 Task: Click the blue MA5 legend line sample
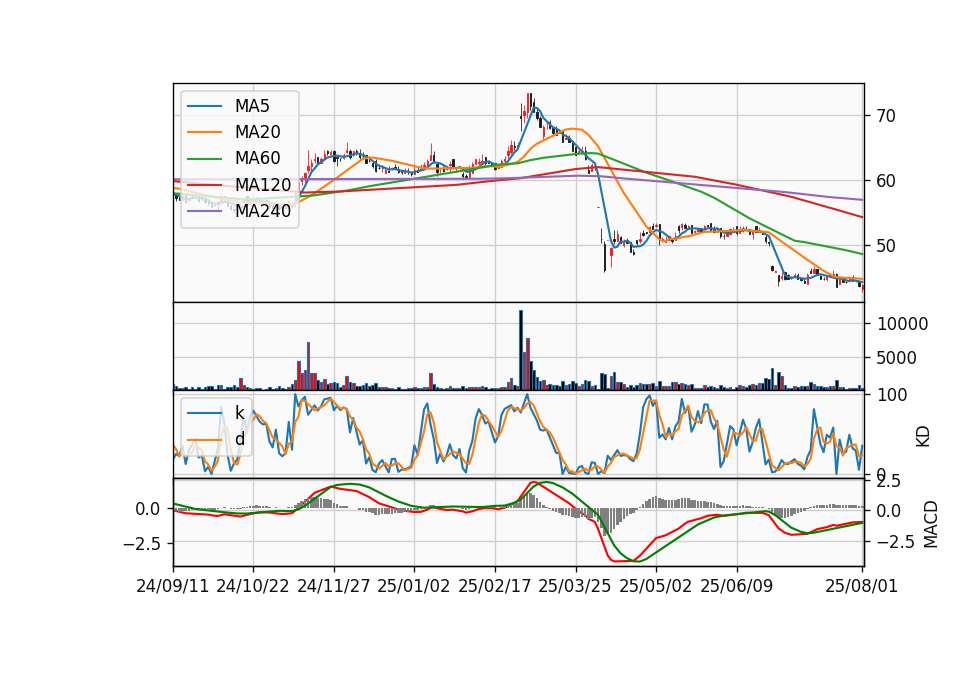tap(204, 107)
